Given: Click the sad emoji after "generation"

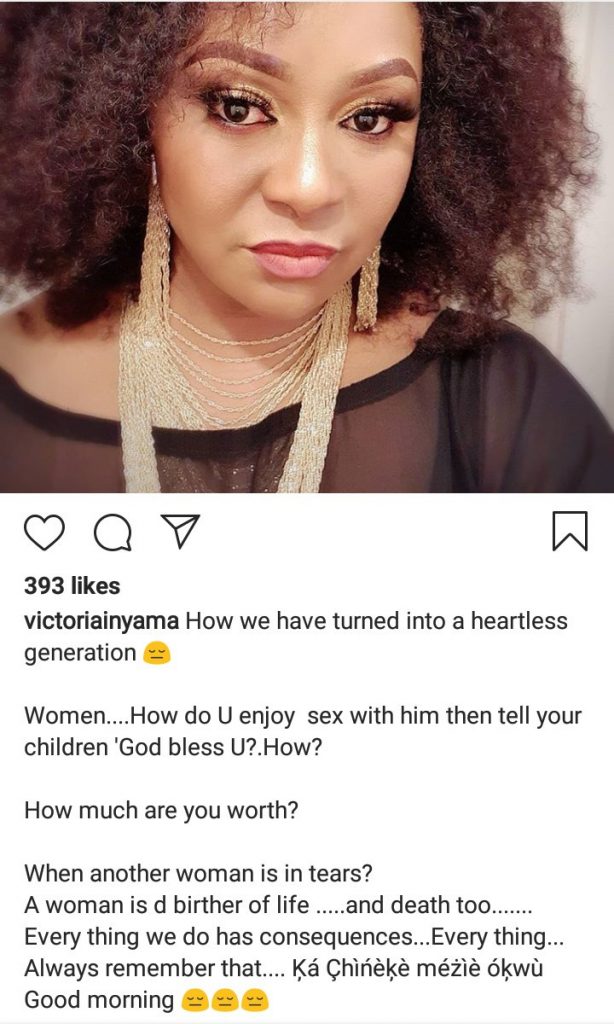Looking at the screenshot, I should coord(157,654).
